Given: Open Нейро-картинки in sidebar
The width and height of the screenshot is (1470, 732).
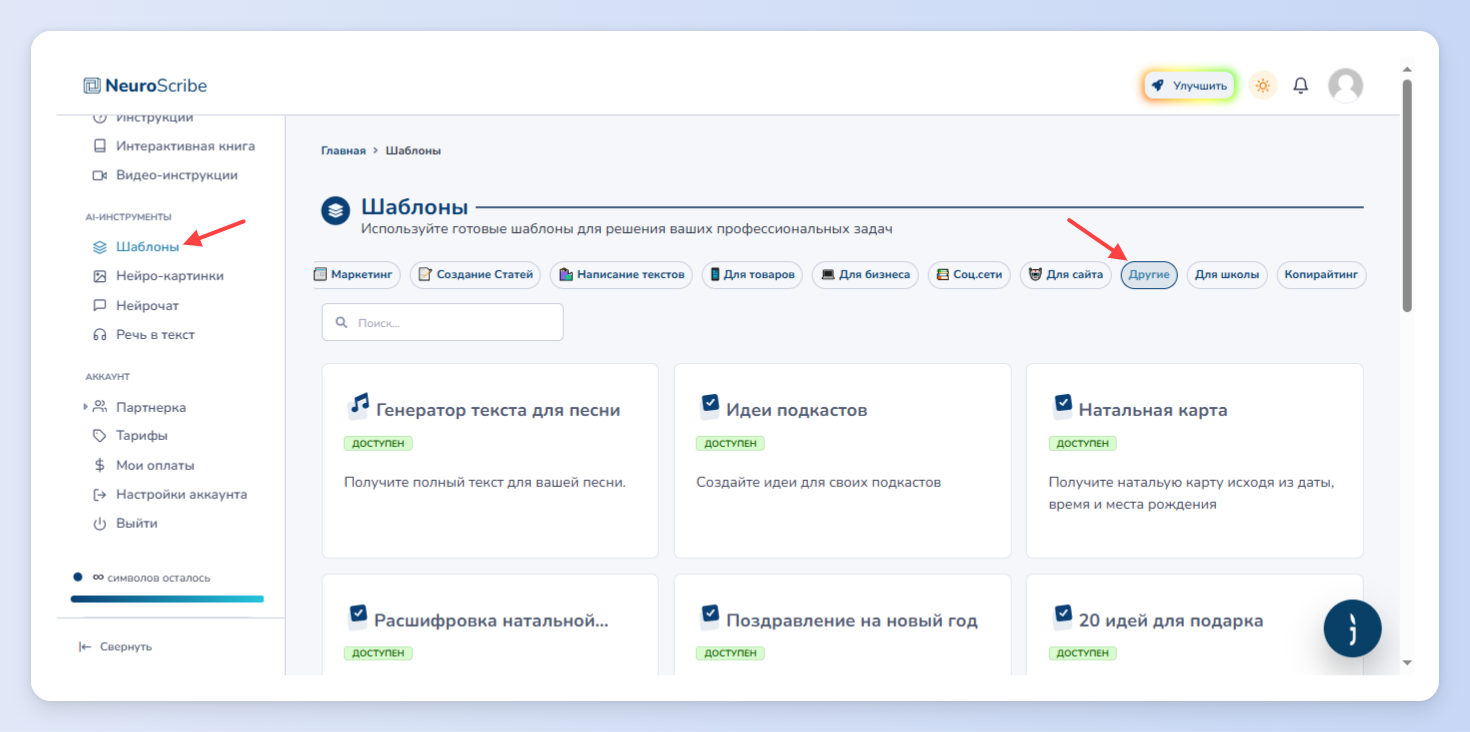Looking at the screenshot, I should [158, 276].
